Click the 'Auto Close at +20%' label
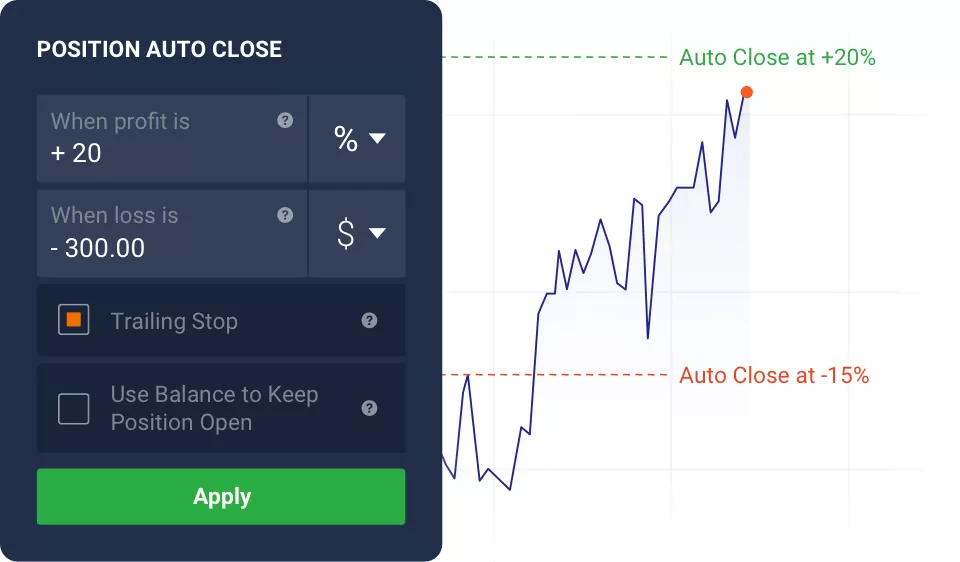Viewport: 960px width, 562px height. tap(777, 58)
